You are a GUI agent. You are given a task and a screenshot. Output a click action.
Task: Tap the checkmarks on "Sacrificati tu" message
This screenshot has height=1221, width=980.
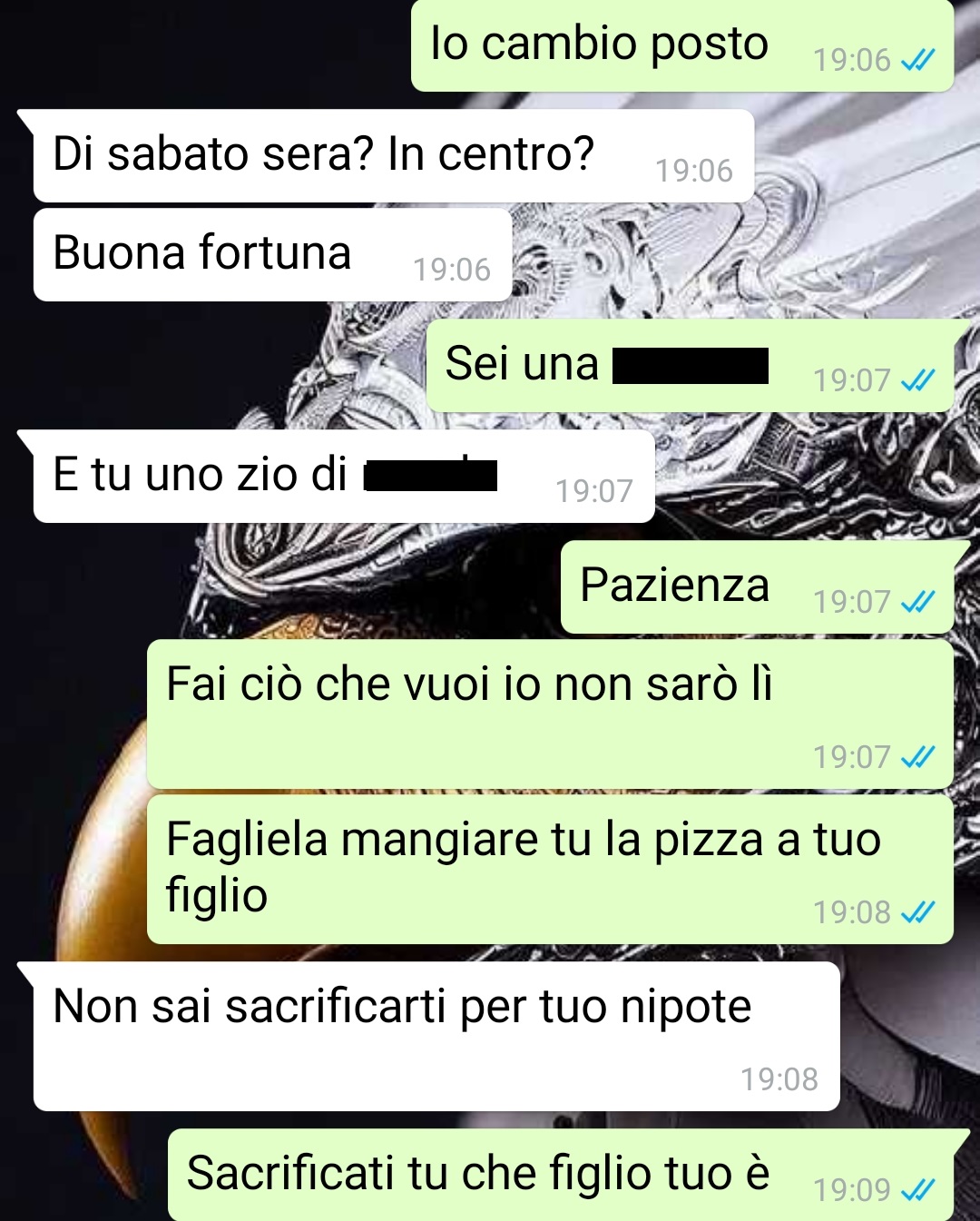pyautogui.click(x=917, y=1189)
